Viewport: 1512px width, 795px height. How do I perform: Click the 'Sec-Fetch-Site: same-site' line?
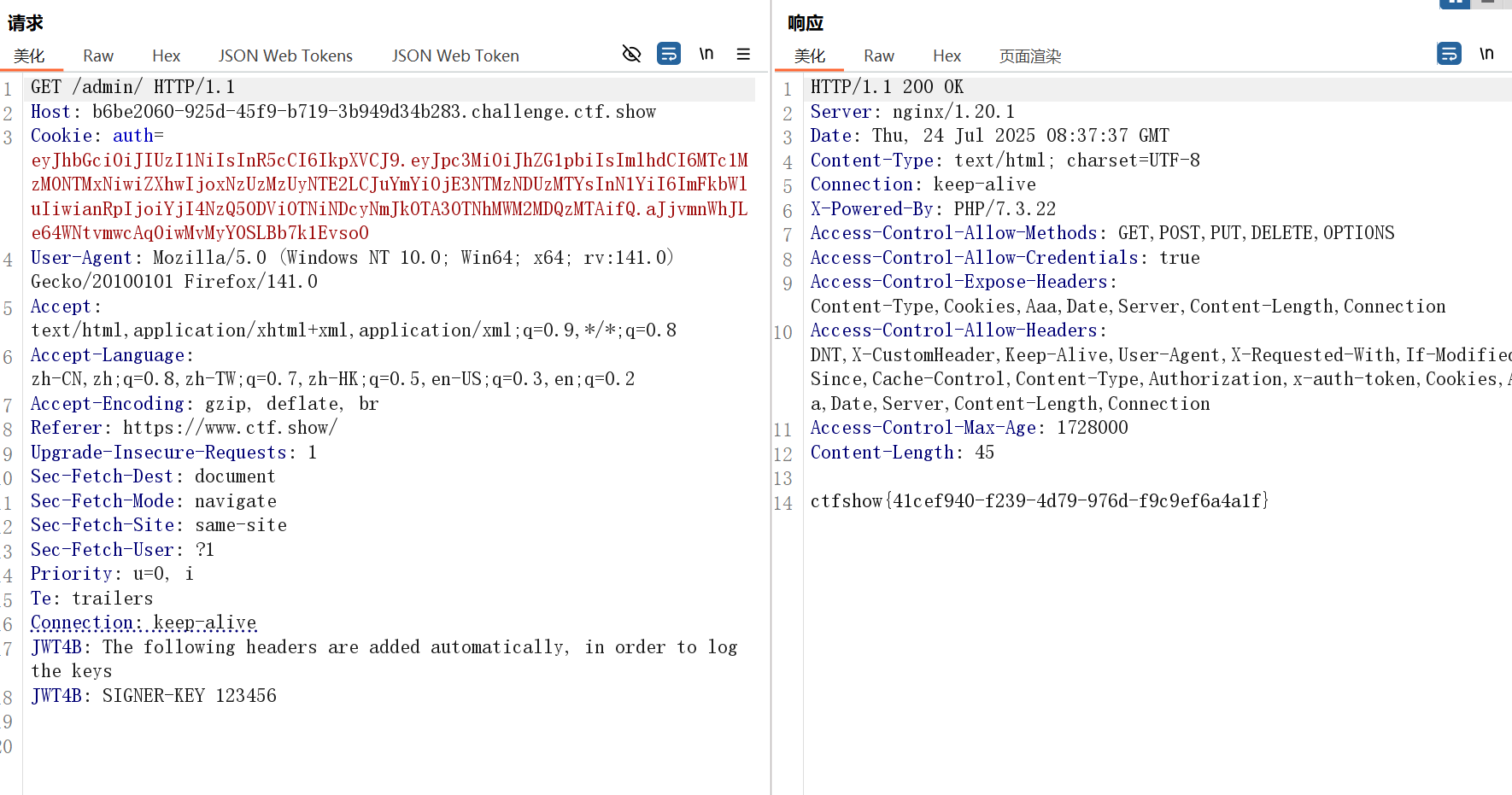pyautogui.click(x=159, y=525)
